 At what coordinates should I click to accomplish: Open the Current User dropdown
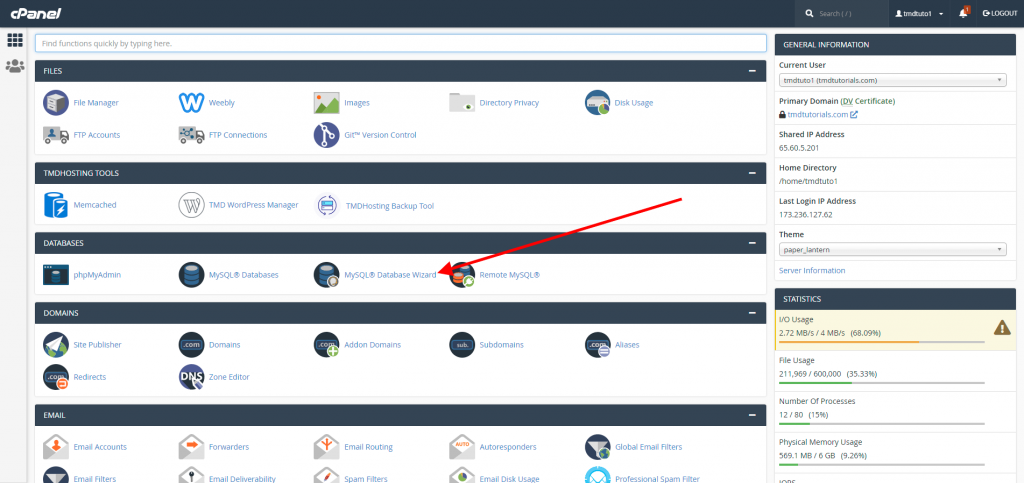[x=892, y=80]
